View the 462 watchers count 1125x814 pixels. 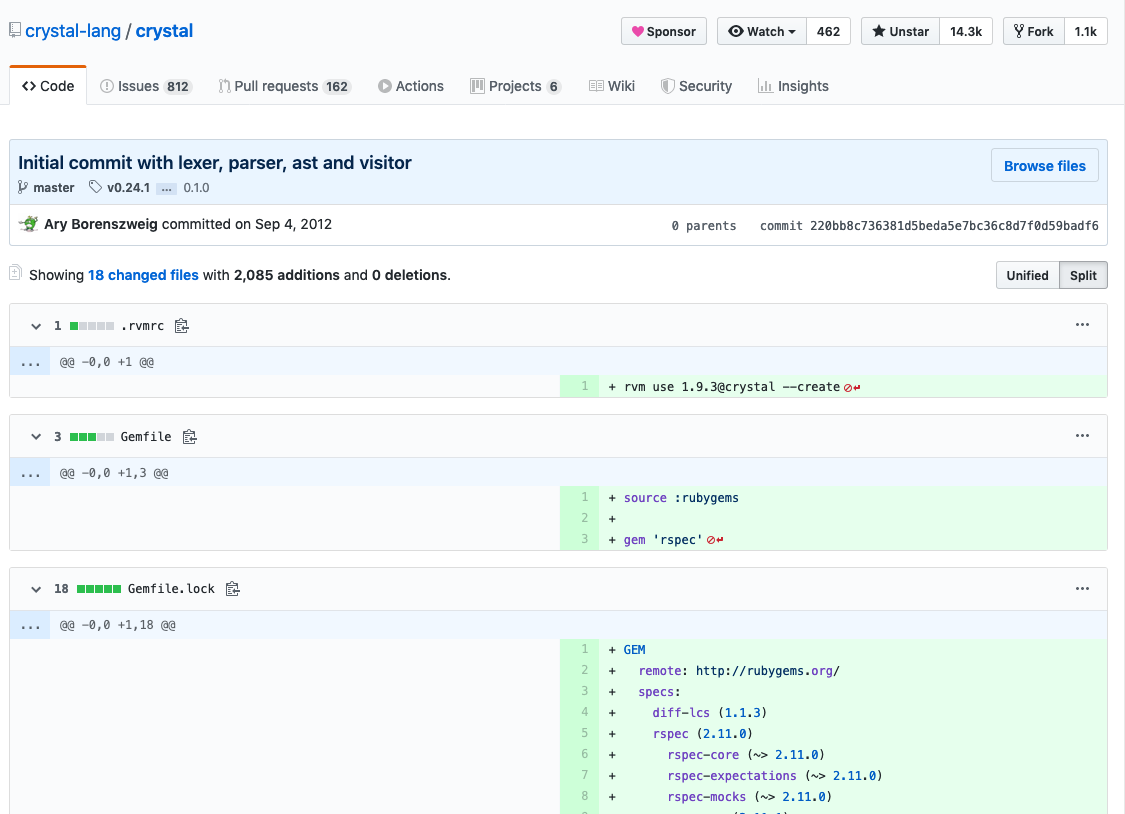[x=828, y=32]
